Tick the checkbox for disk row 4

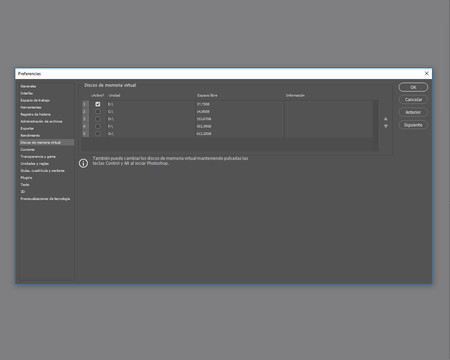98,126
